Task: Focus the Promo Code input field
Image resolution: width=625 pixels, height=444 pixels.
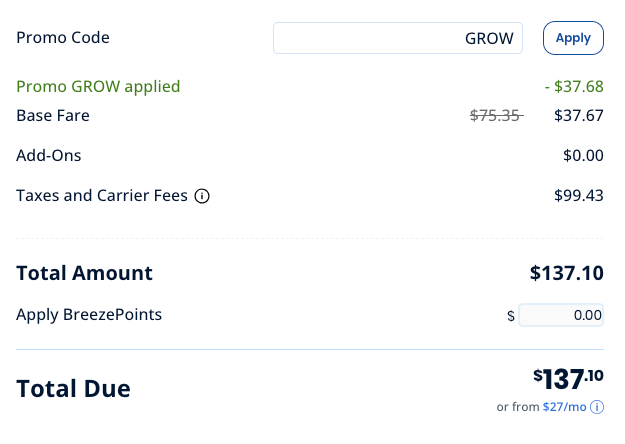Action: [397, 38]
